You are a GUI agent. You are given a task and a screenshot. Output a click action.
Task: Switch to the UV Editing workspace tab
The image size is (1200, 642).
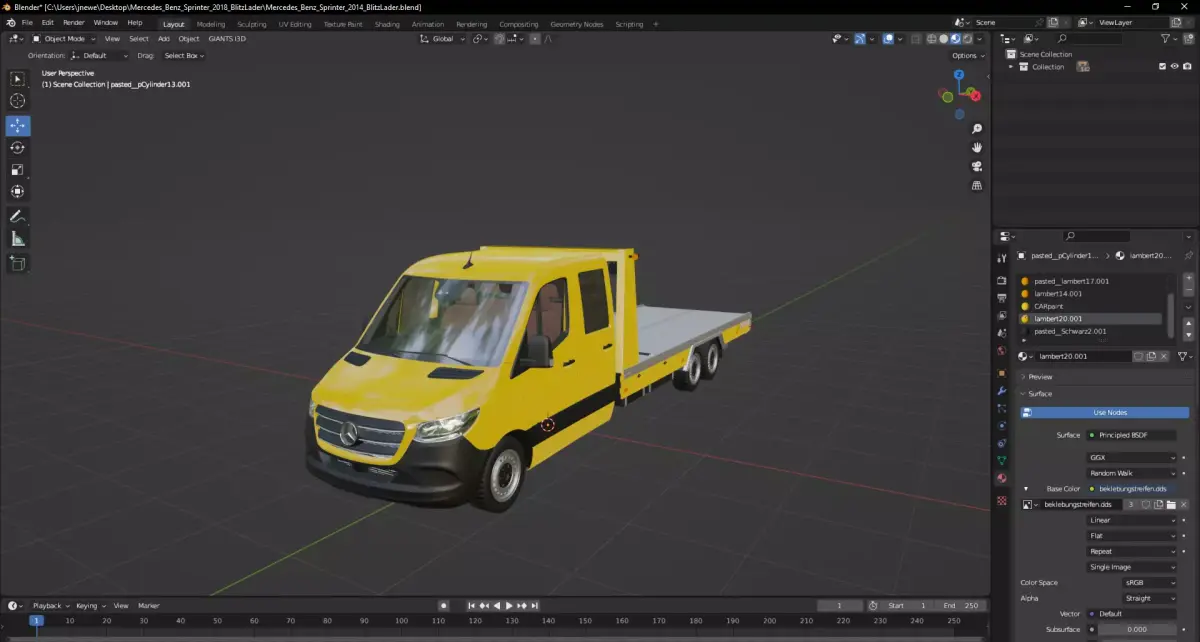(x=295, y=24)
